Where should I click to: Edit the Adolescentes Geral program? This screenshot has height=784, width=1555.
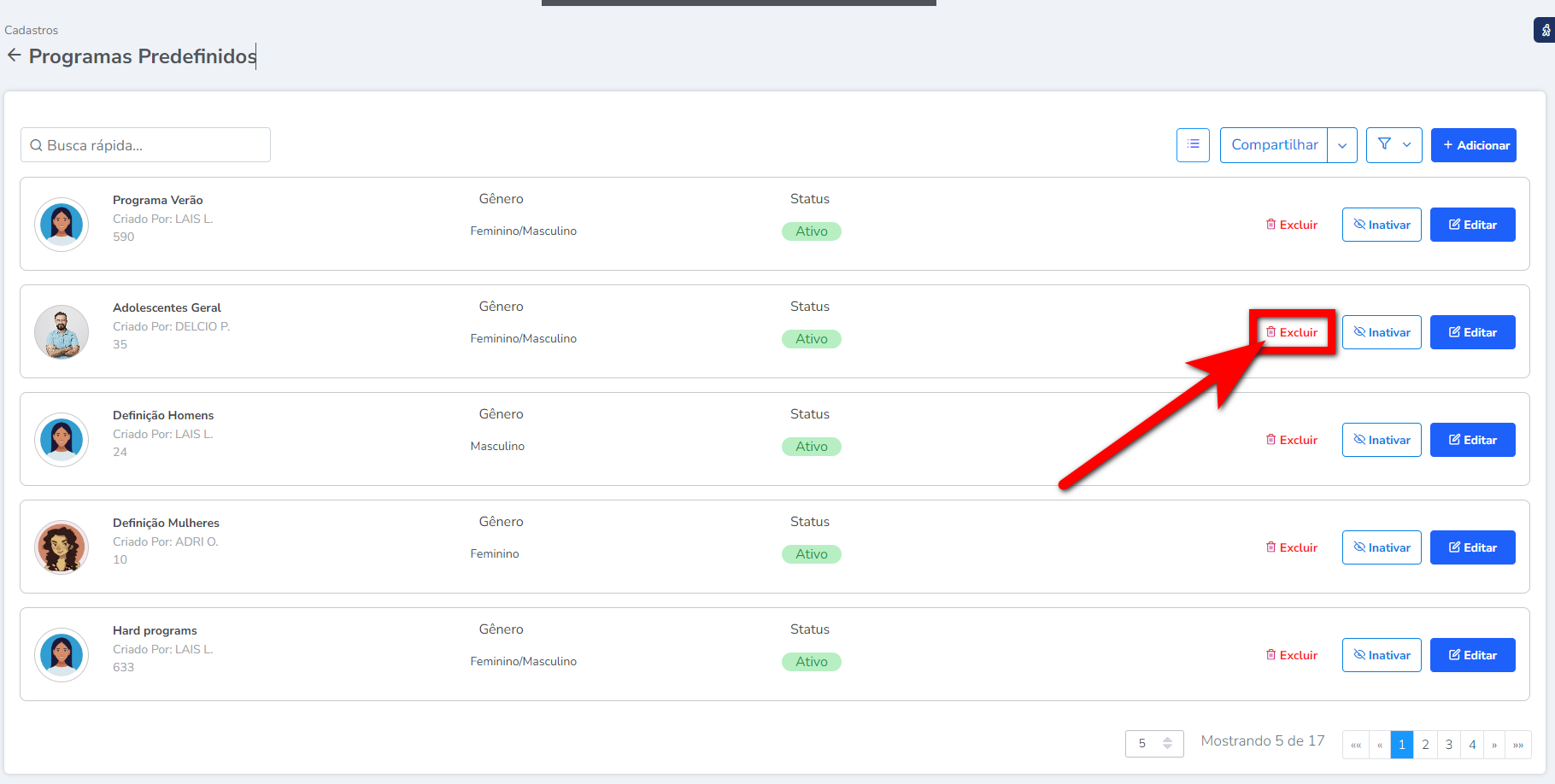(x=1472, y=332)
